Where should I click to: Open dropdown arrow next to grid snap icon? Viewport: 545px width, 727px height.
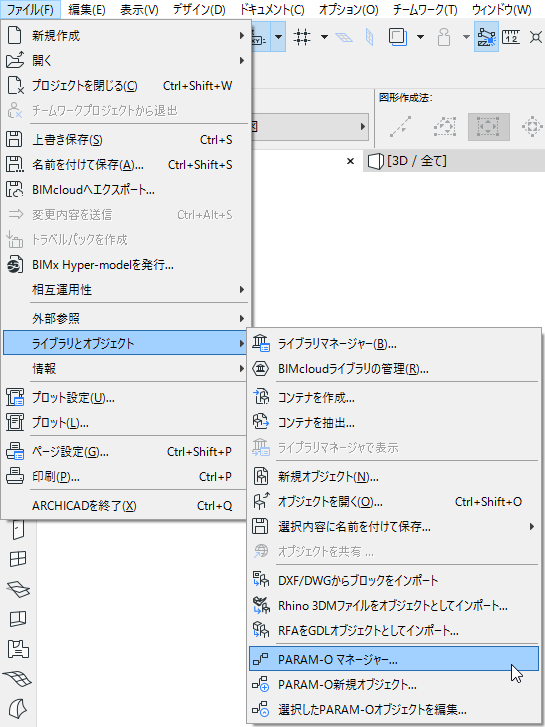tap(324, 37)
